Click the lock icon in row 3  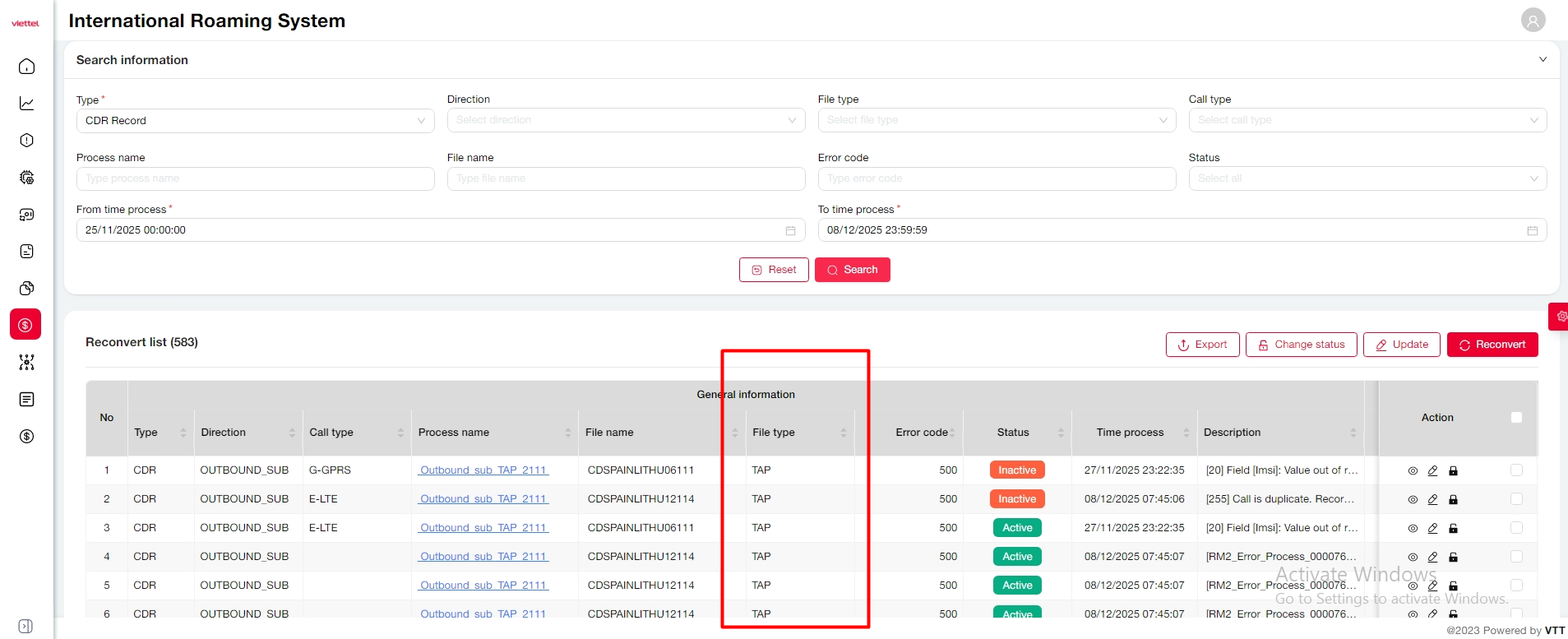[x=1453, y=529]
